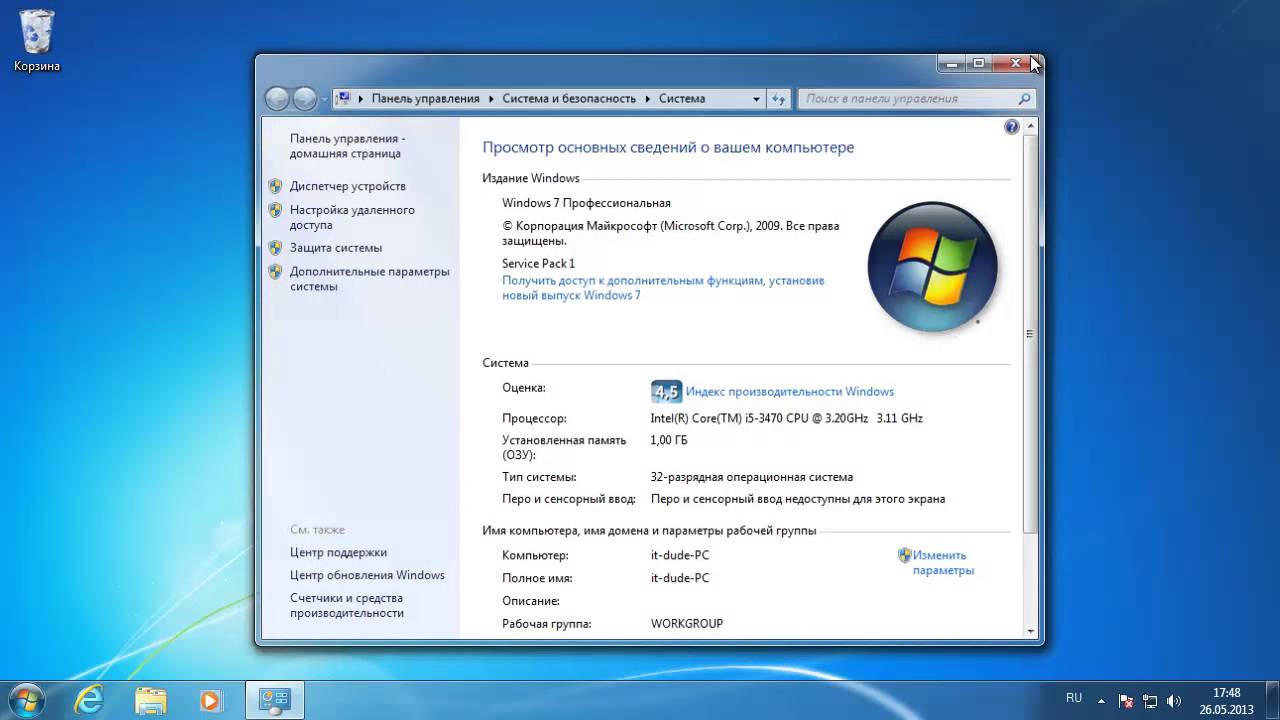This screenshot has width=1280, height=720.
Task: Click the 4,5 performance score badge
Action: tap(665, 391)
